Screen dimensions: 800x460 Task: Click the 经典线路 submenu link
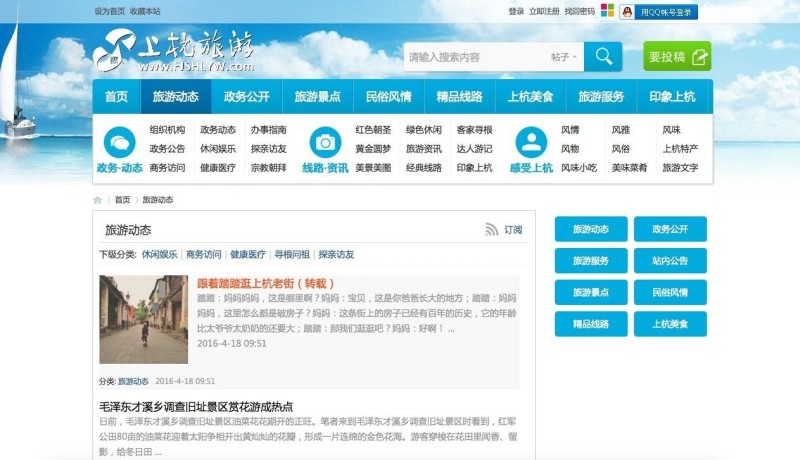[423, 168]
